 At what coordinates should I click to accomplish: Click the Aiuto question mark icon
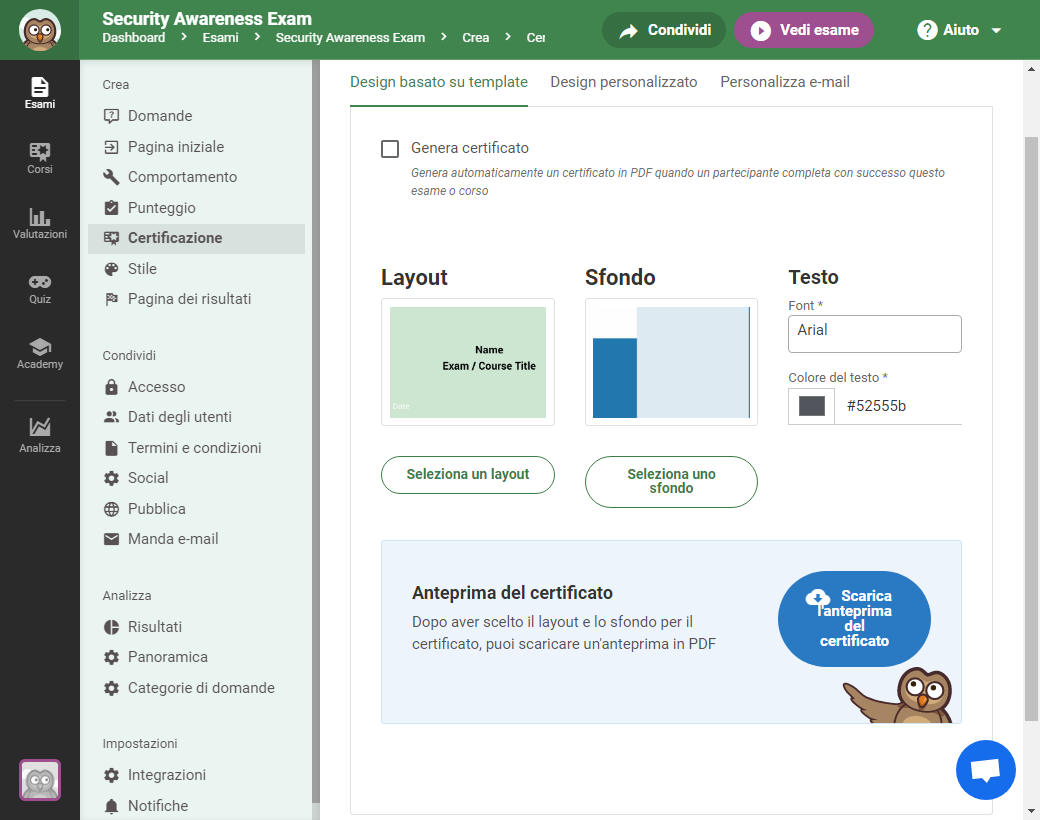(x=927, y=30)
